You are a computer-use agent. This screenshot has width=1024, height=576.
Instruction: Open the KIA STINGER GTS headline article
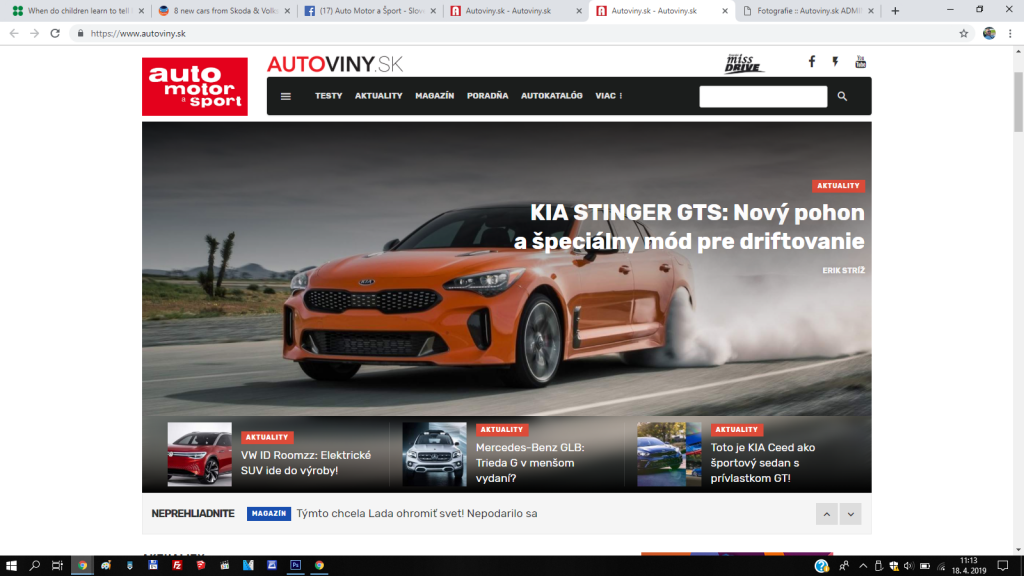click(x=689, y=227)
